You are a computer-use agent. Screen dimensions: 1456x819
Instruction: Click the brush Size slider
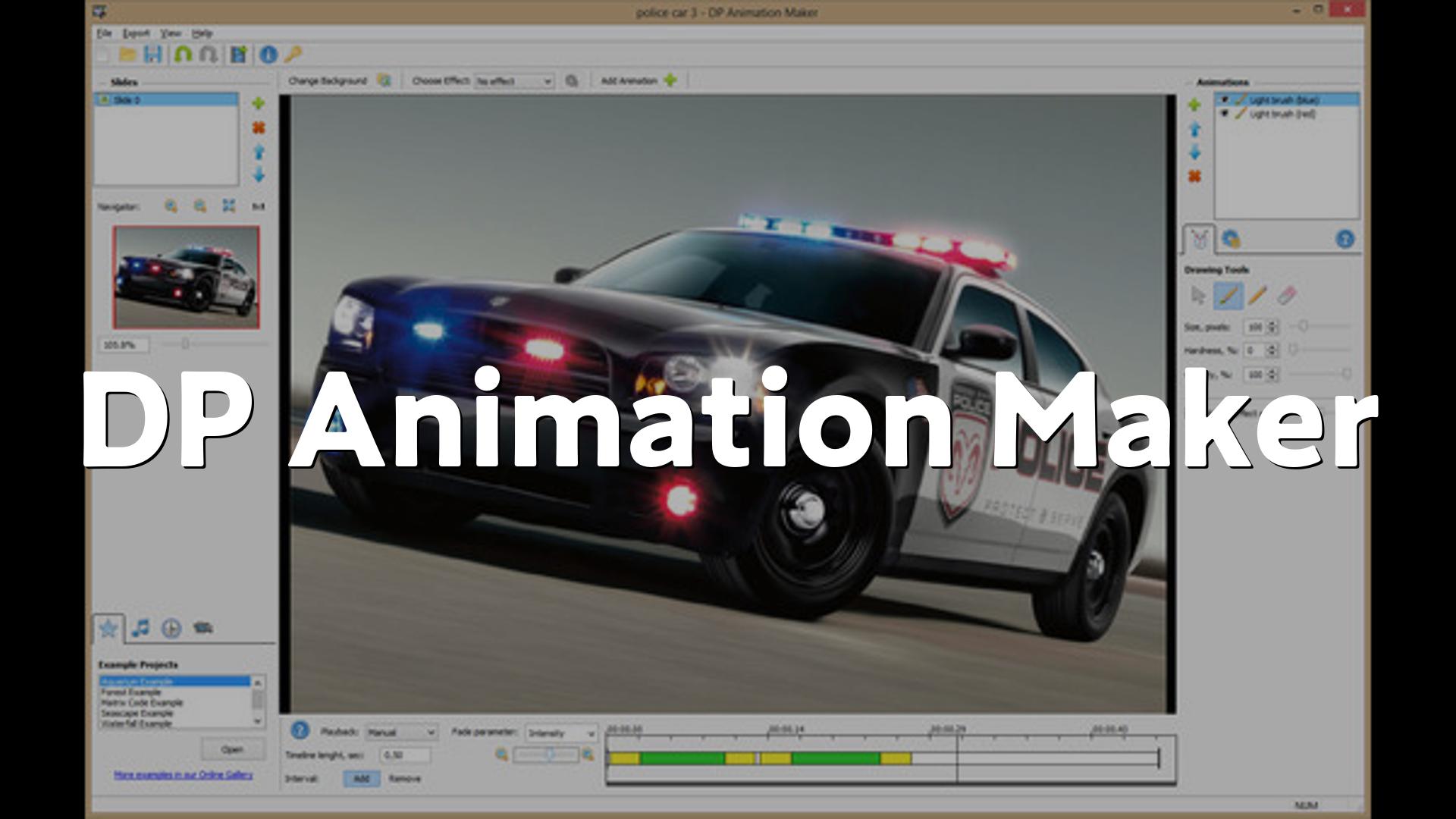1319,326
